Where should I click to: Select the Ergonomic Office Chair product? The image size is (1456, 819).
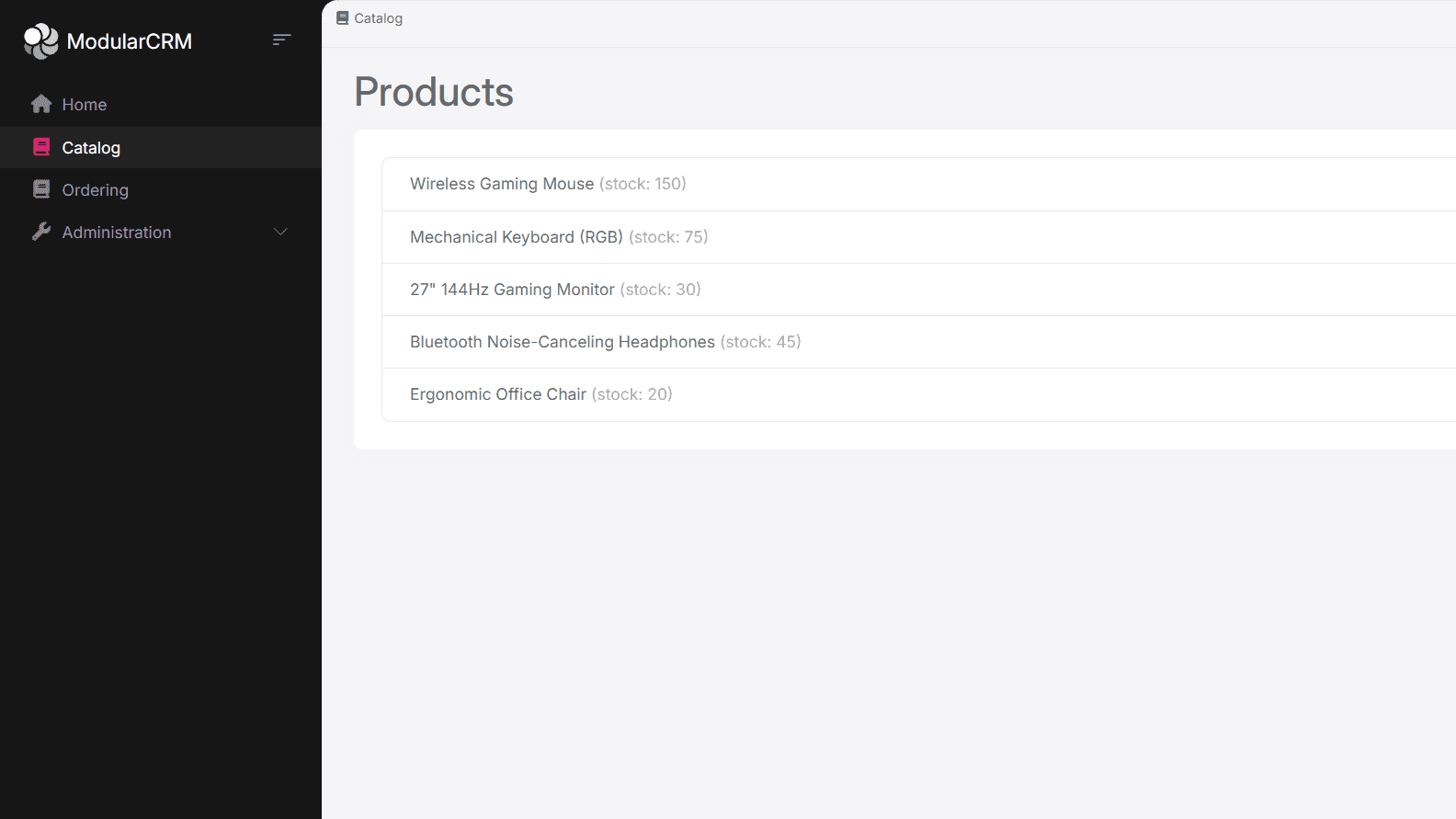click(498, 394)
